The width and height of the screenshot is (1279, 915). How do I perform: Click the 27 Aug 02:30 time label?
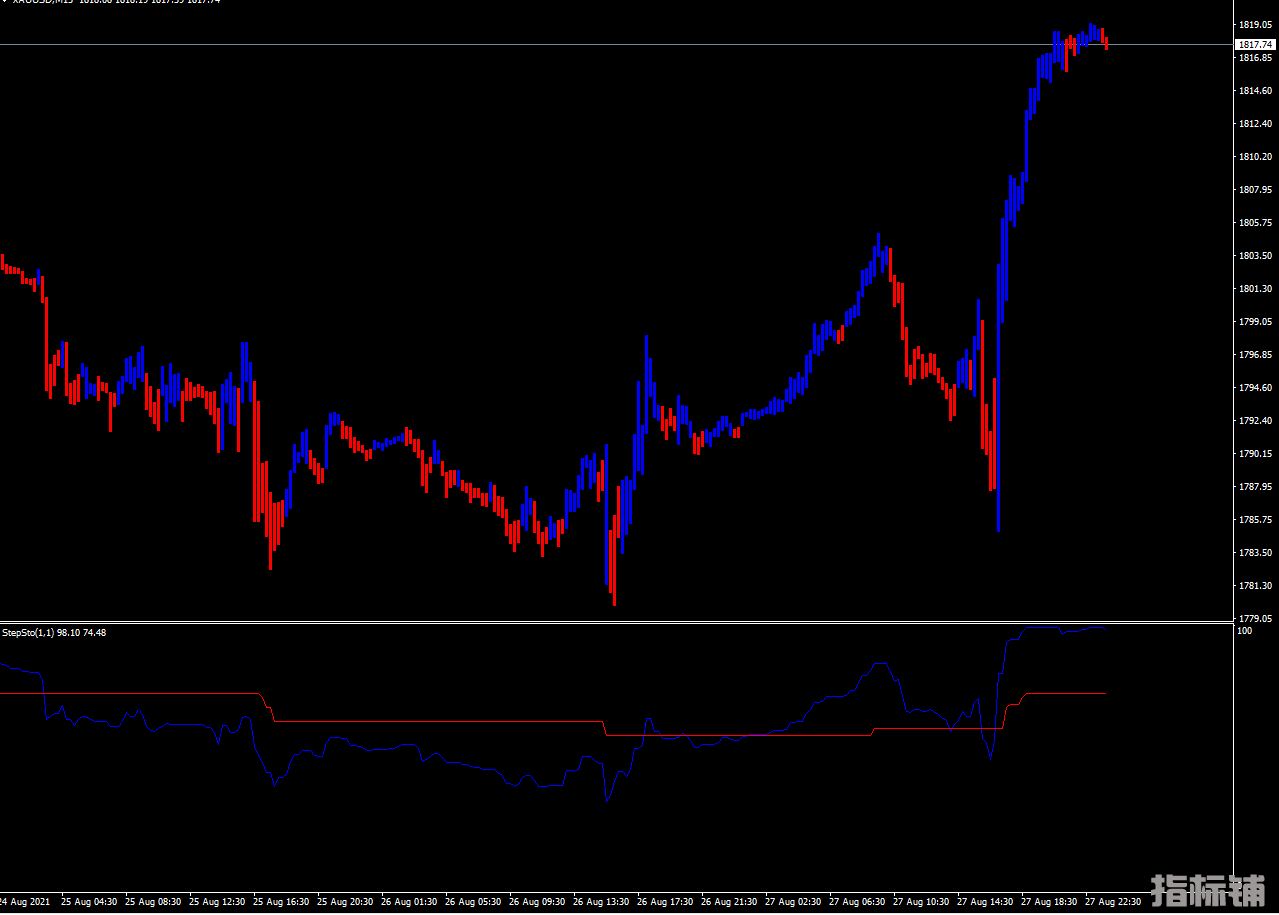pyautogui.click(x=793, y=902)
